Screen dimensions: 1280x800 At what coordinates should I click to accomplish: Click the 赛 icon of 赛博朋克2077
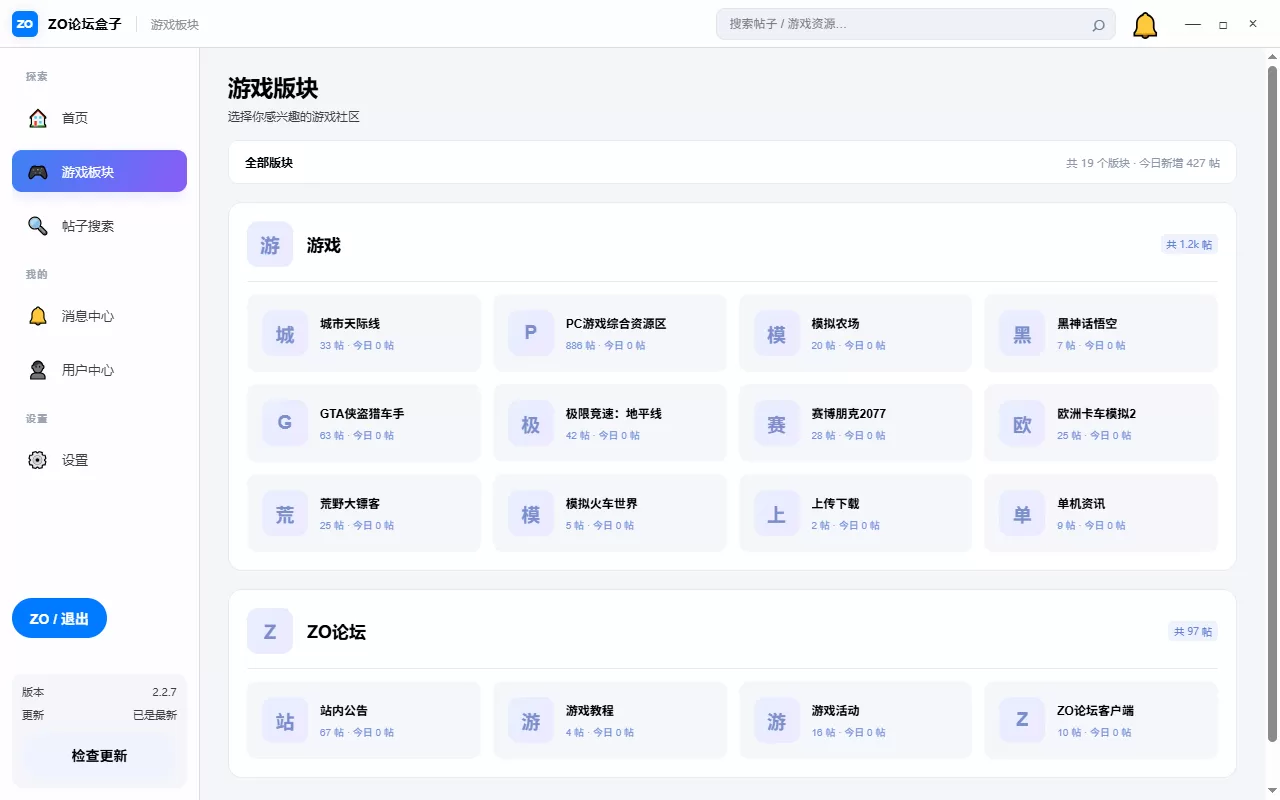tap(776, 424)
